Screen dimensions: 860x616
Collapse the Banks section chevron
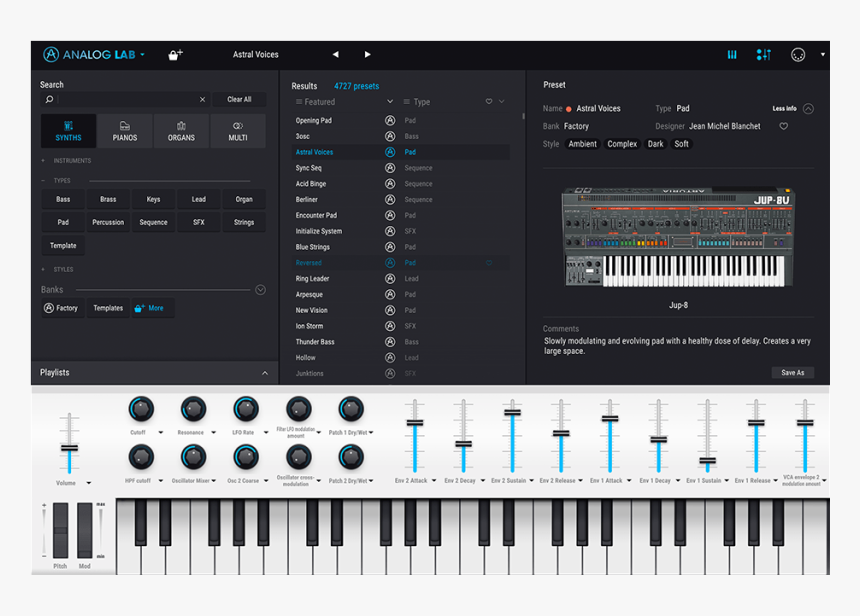coord(261,290)
